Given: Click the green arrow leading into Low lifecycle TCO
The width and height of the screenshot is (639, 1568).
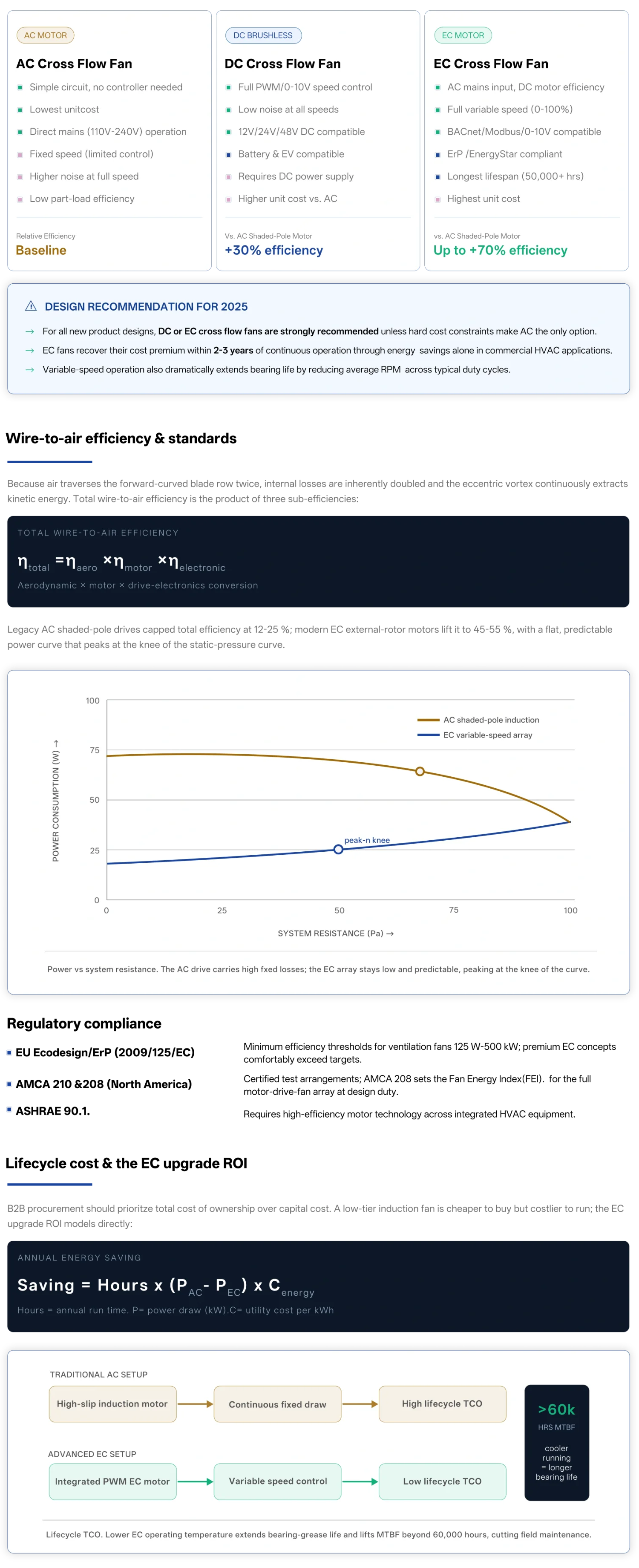Looking at the screenshot, I should [360, 1482].
